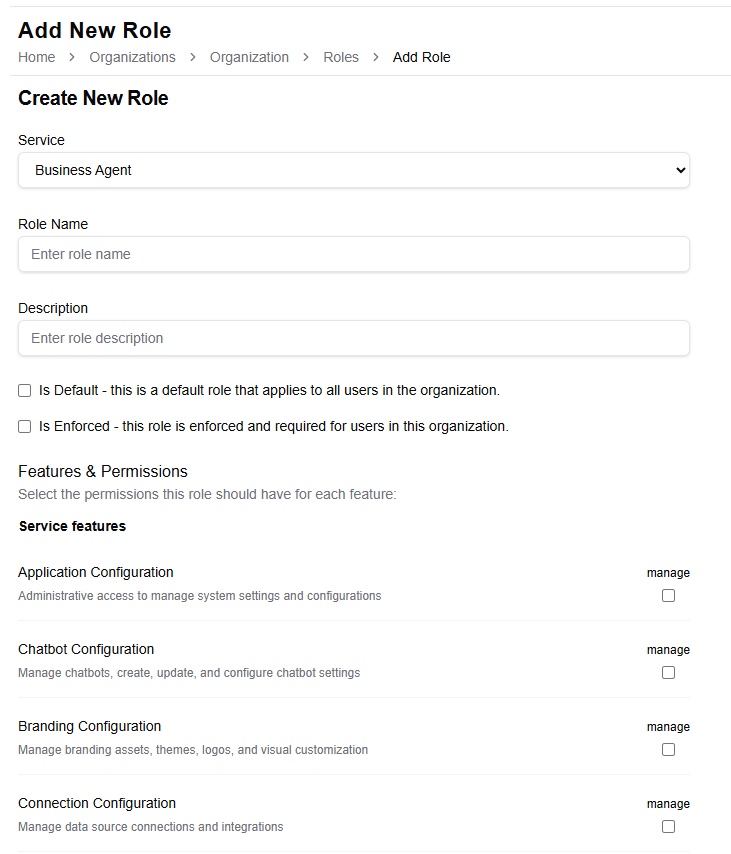Enable manage checkbox for Branding Configuration
This screenshot has width=731, height=854.
pyautogui.click(x=668, y=750)
